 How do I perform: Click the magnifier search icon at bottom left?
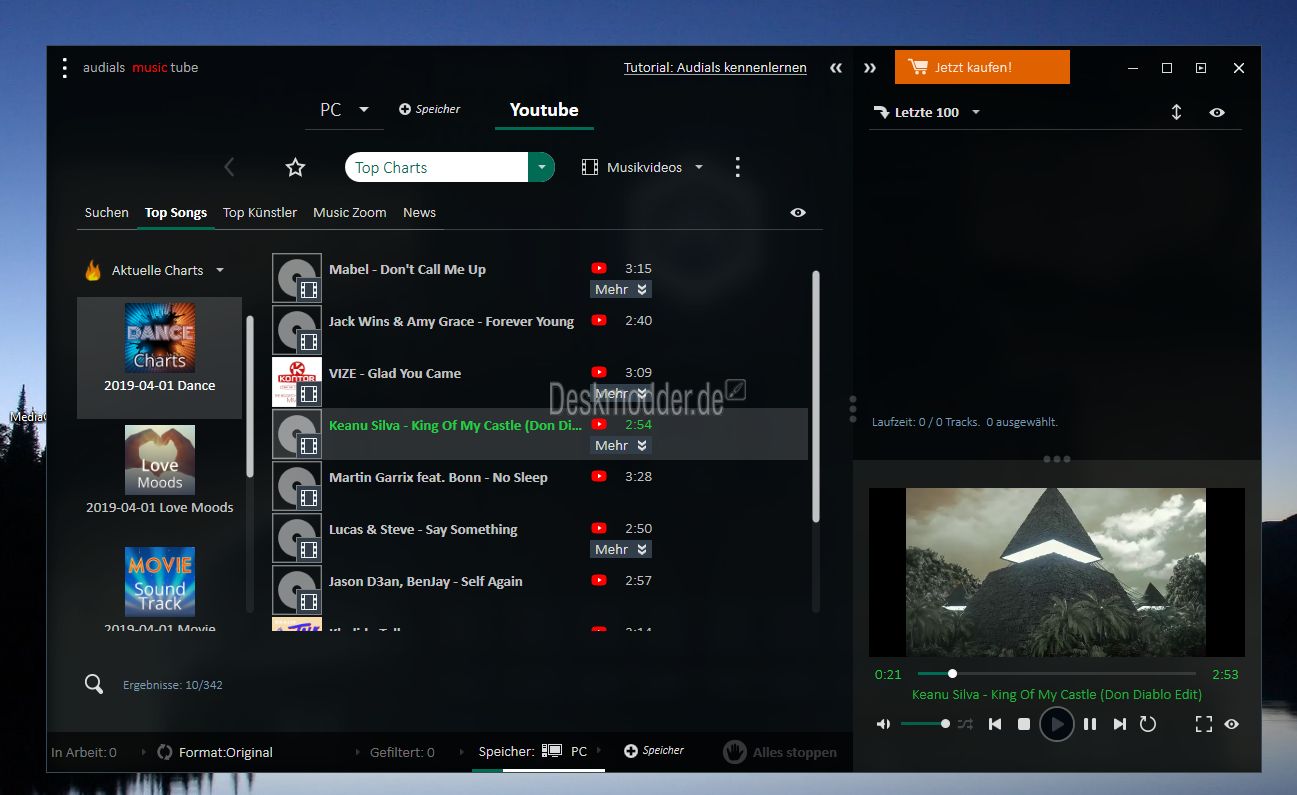tap(94, 684)
